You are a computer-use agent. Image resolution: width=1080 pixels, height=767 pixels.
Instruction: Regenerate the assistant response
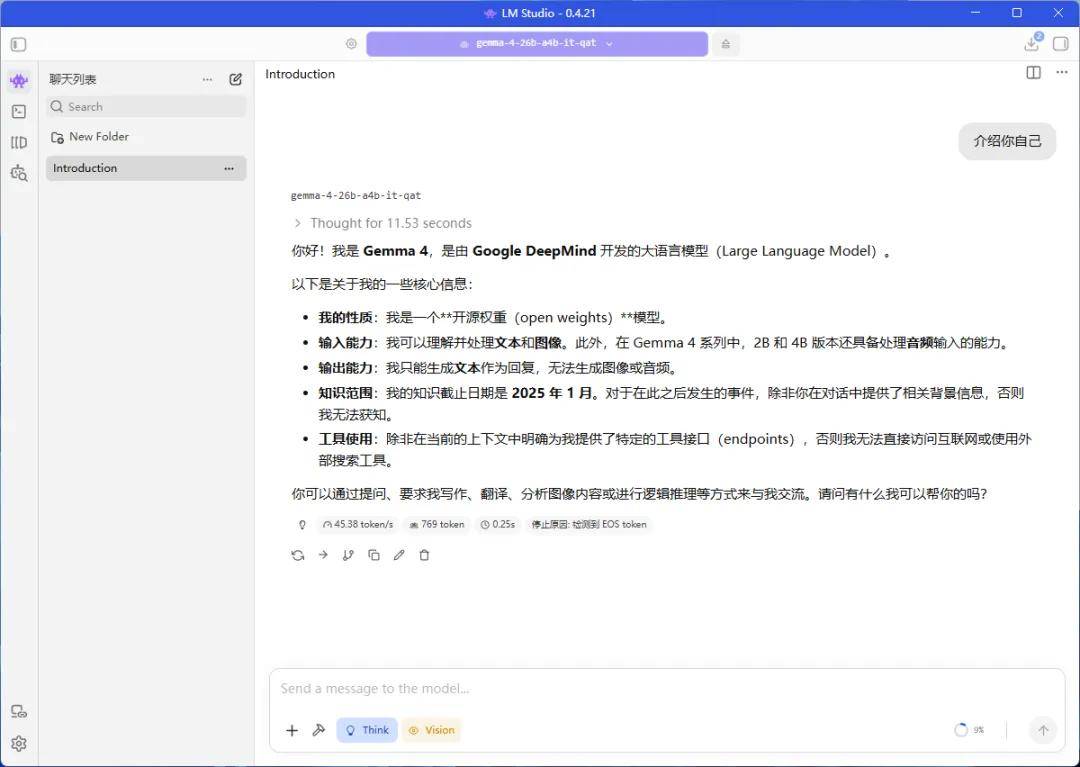coord(298,555)
